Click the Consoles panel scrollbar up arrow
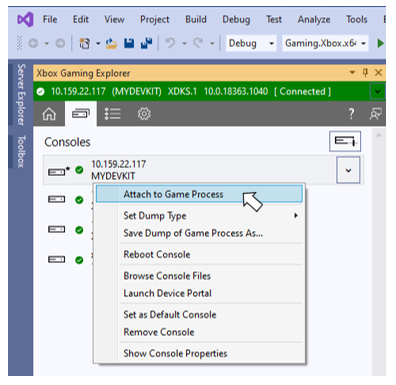Viewport: 396px width, 385px height. tap(379, 135)
